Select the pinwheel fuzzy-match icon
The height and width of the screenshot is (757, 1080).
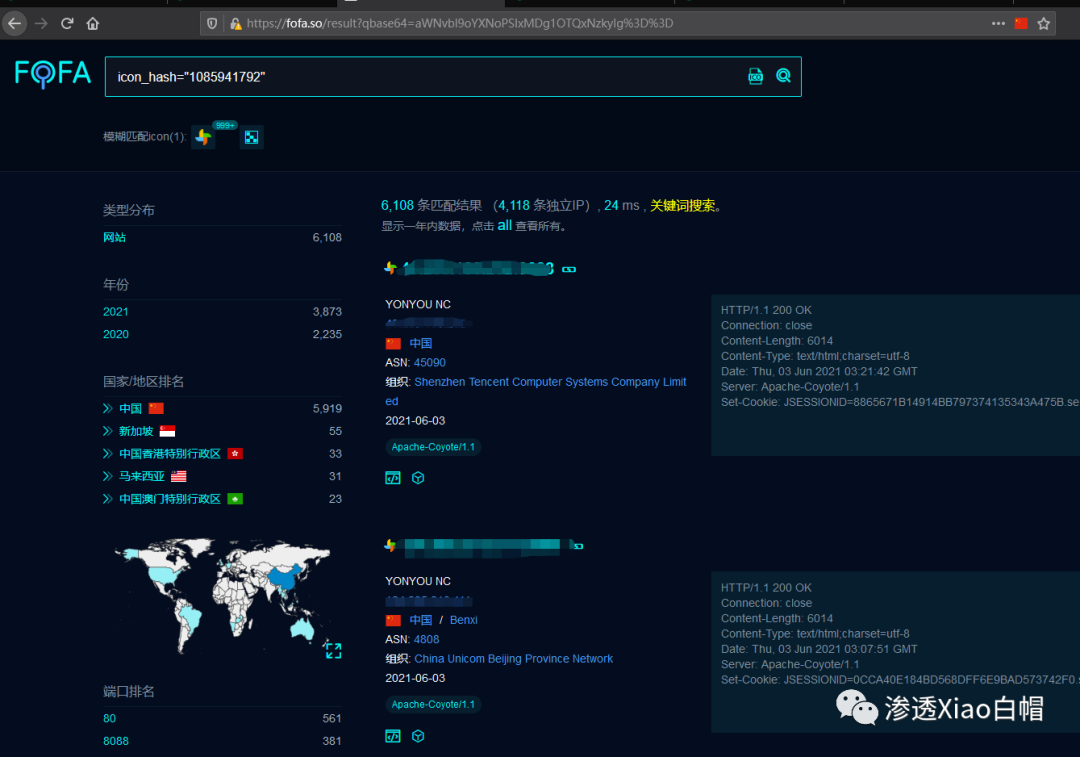[203, 137]
